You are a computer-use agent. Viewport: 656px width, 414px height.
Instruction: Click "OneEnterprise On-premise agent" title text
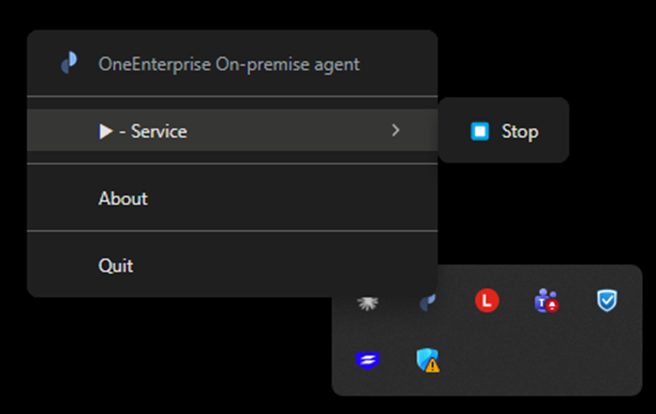pyautogui.click(x=229, y=64)
